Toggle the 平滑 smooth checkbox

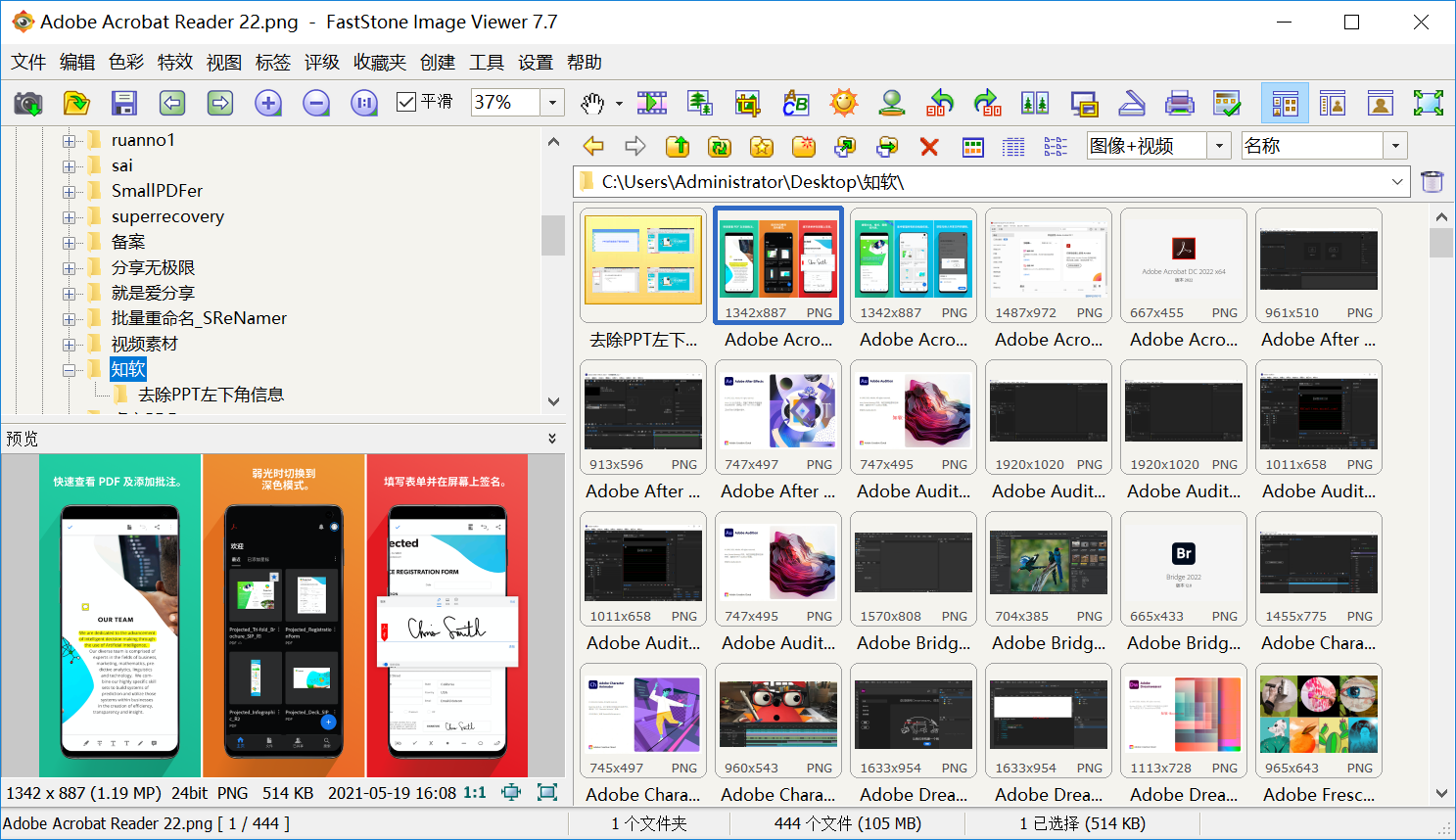(406, 102)
